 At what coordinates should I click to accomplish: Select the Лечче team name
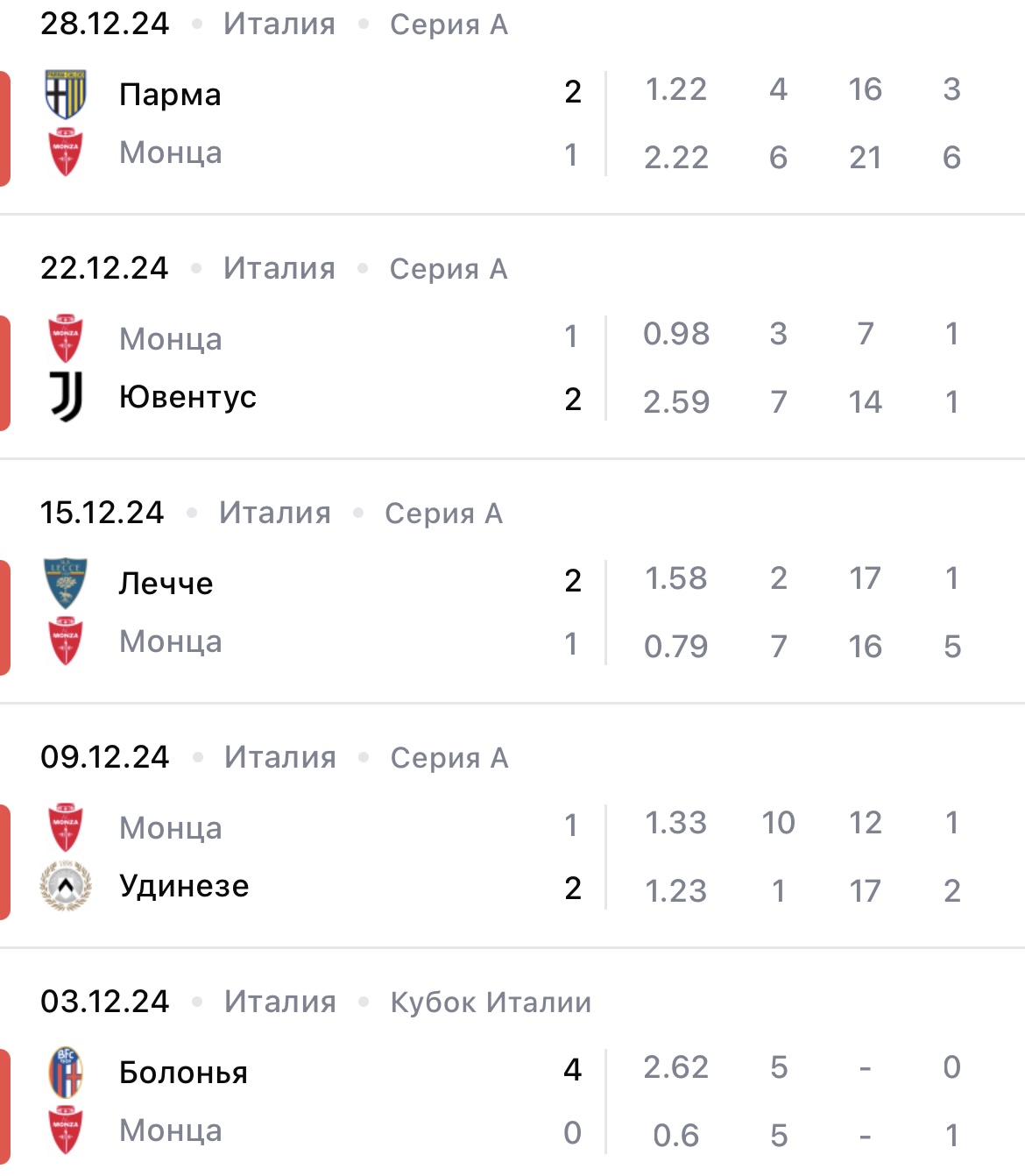pyautogui.click(x=166, y=583)
